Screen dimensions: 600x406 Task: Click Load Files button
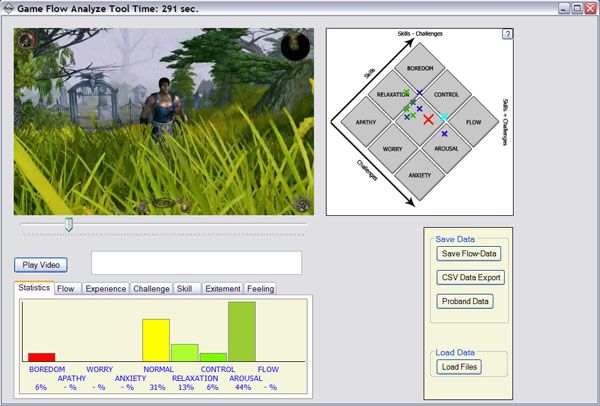click(459, 367)
